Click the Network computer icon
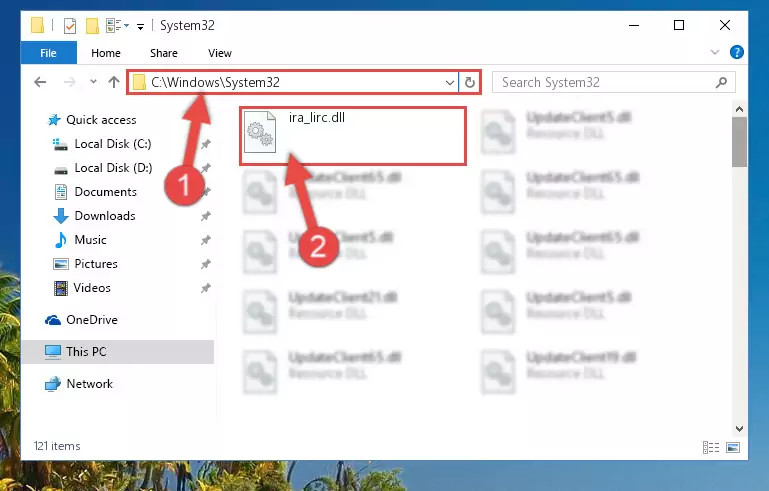This screenshot has height=491, width=769. pos(53,384)
